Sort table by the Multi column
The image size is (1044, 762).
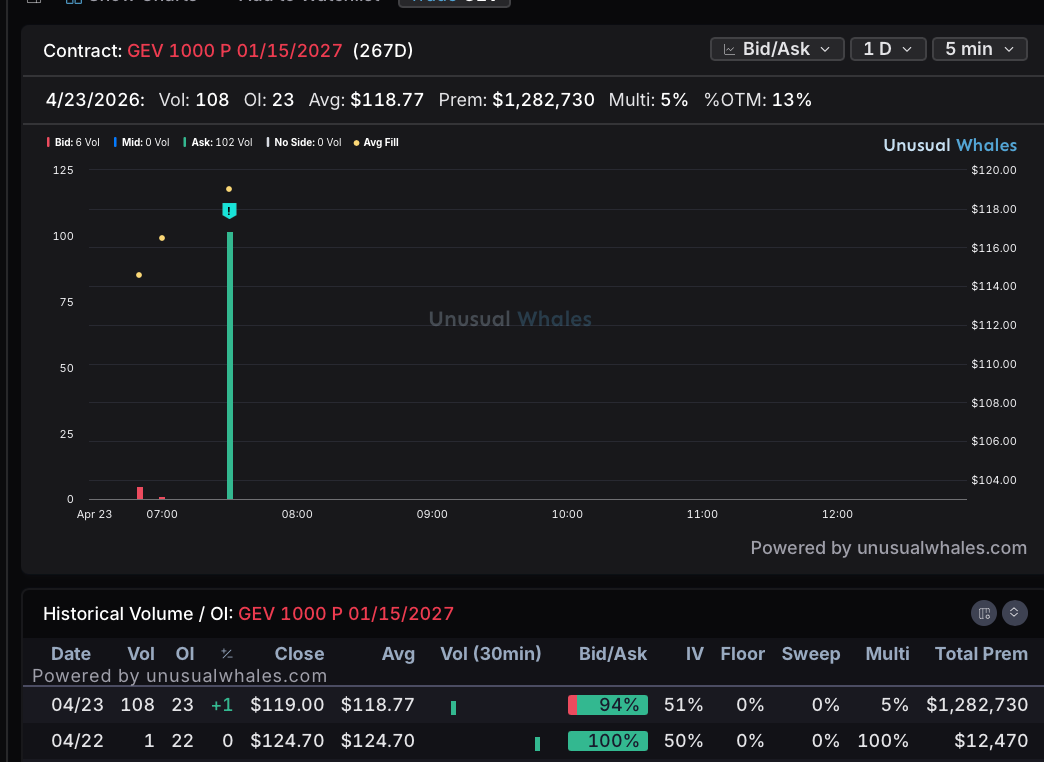(x=887, y=653)
